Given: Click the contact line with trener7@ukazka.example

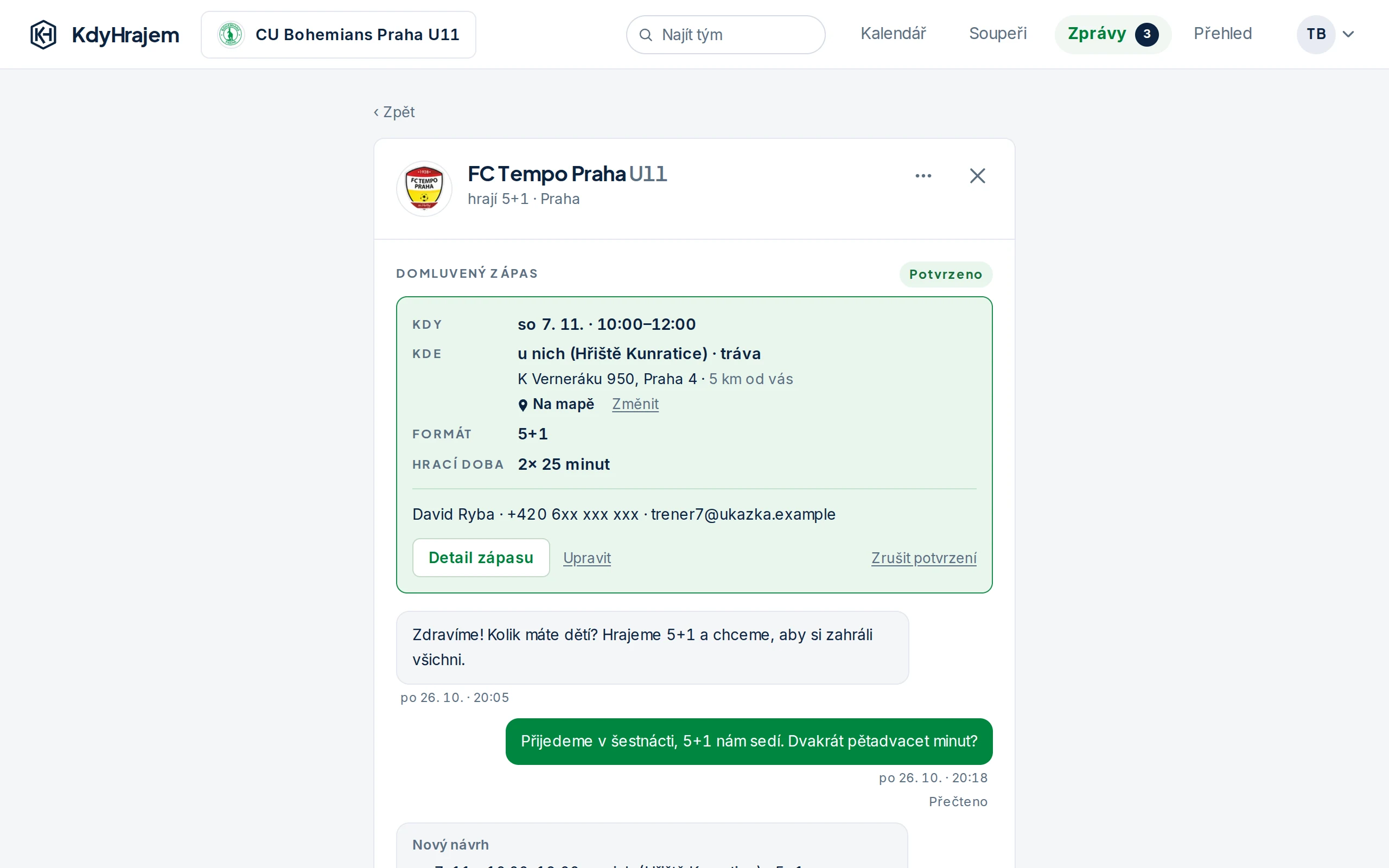Looking at the screenshot, I should (623, 514).
